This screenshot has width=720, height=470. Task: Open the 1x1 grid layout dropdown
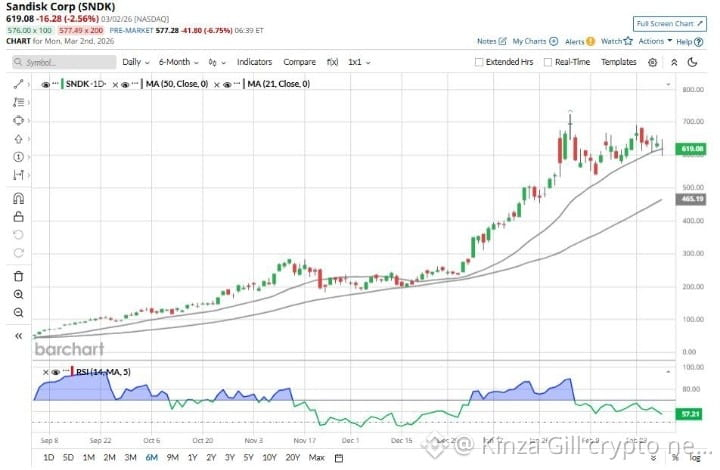point(359,62)
